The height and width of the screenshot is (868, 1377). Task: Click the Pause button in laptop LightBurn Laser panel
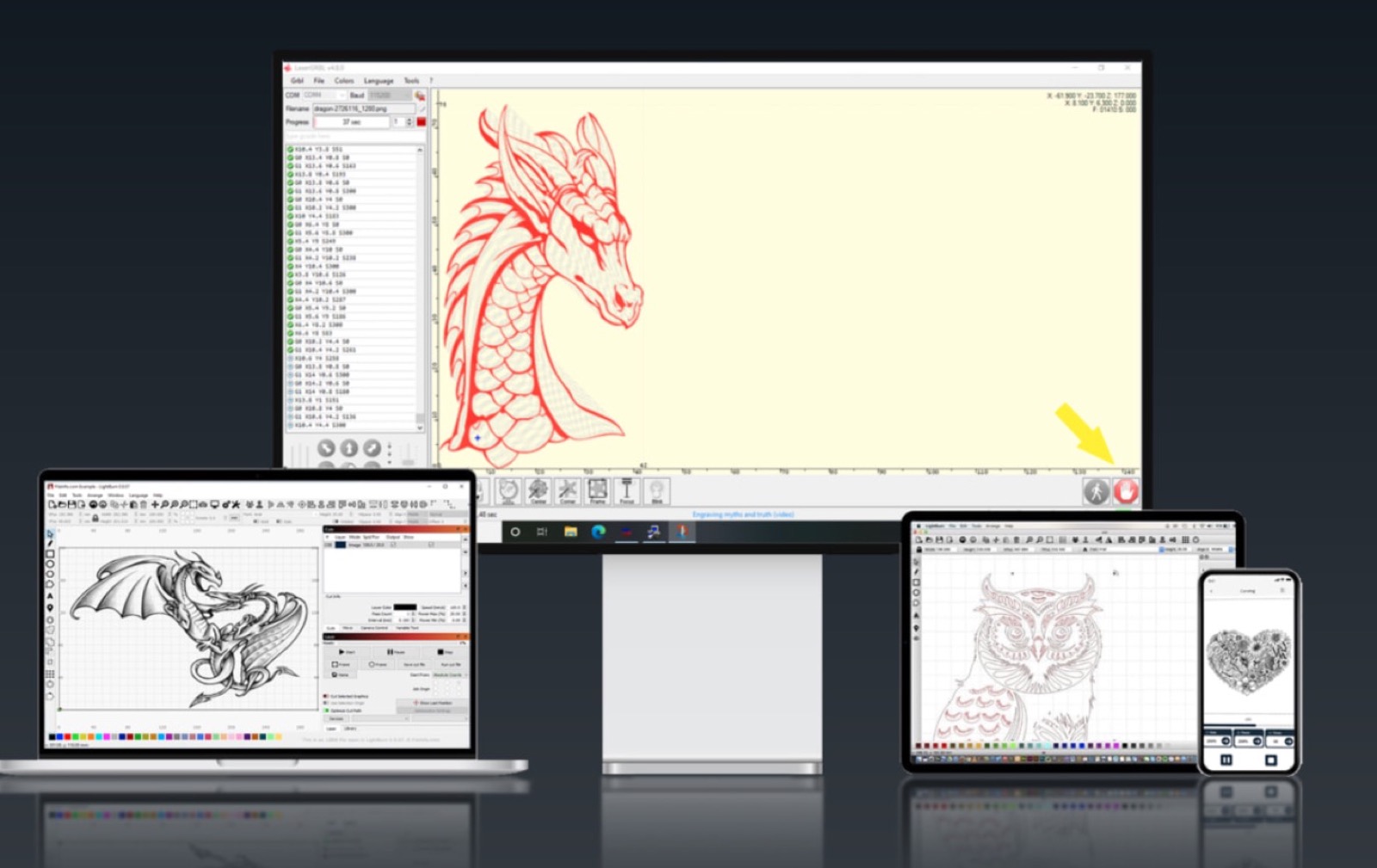395,652
